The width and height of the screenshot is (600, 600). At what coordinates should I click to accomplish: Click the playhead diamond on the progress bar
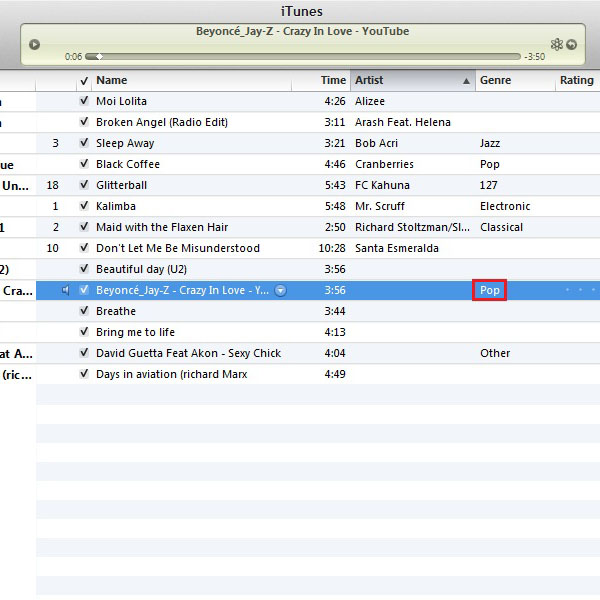point(99,57)
